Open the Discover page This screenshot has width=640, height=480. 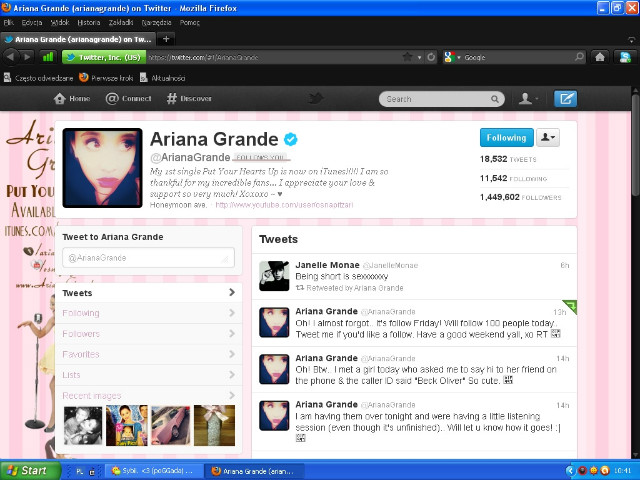tap(189, 98)
